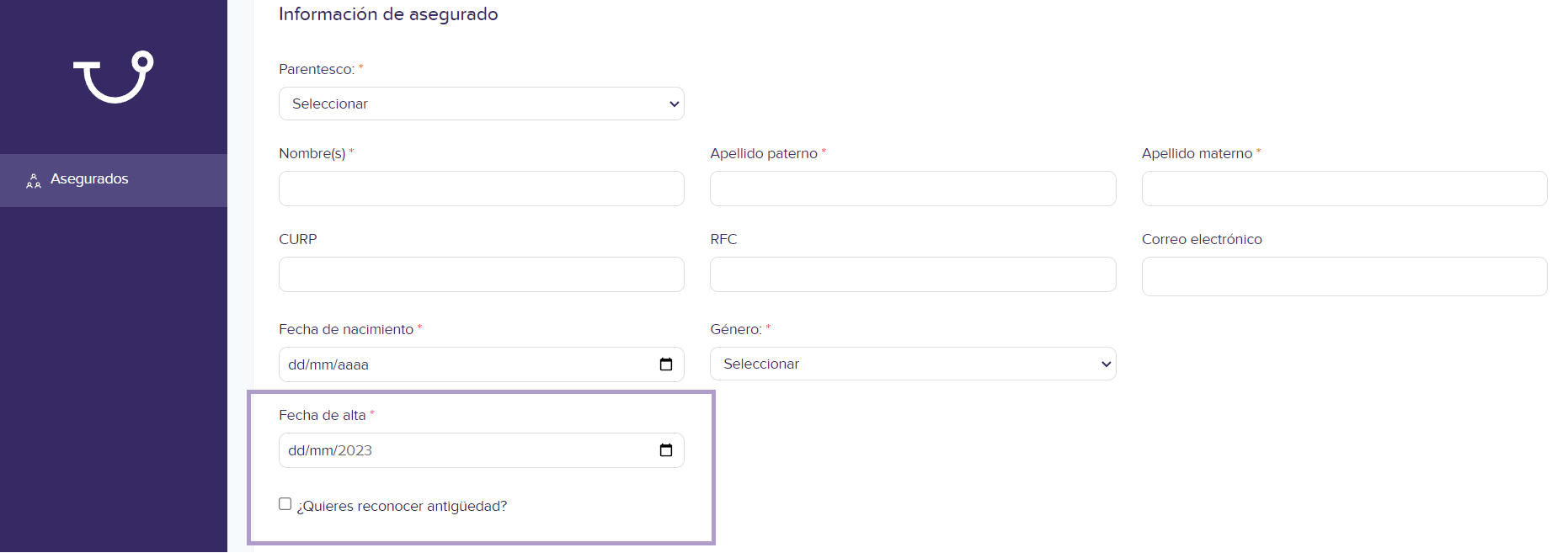This screenshot has height=553, width=1568.
Task: Enable the ¿Quieres reconocer antigüedad? checkbox
Action: [285, 504]
